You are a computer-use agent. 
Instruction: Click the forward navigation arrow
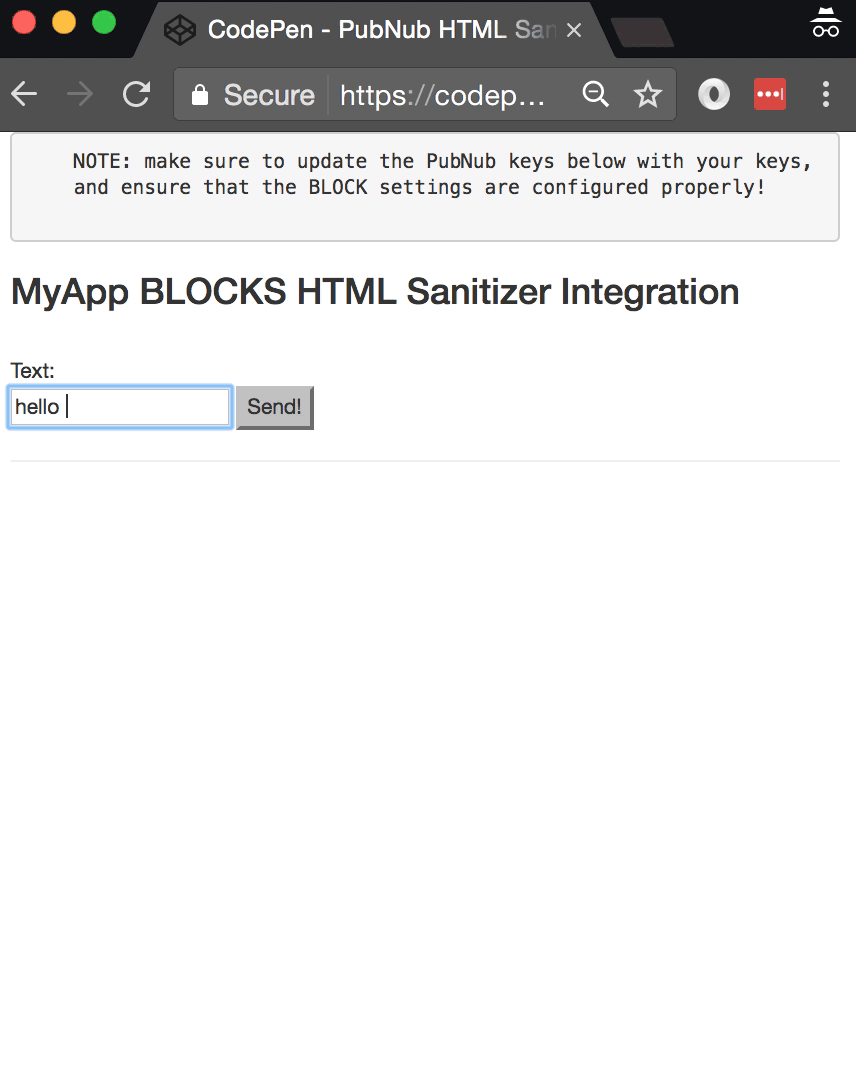point(80,95)
